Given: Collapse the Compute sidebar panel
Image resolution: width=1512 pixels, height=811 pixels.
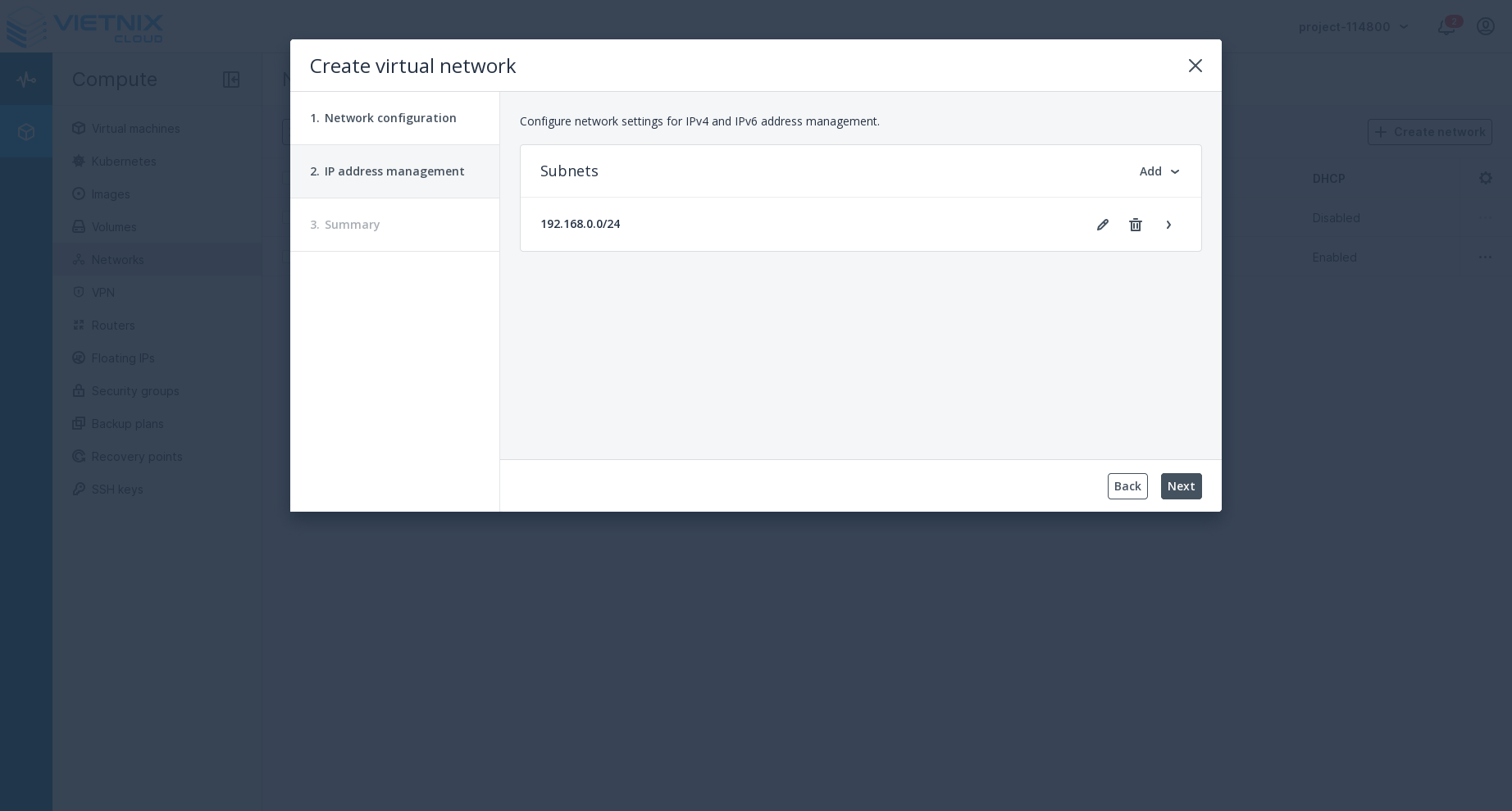Looking at the screenshot, I should tap(231, 80).
